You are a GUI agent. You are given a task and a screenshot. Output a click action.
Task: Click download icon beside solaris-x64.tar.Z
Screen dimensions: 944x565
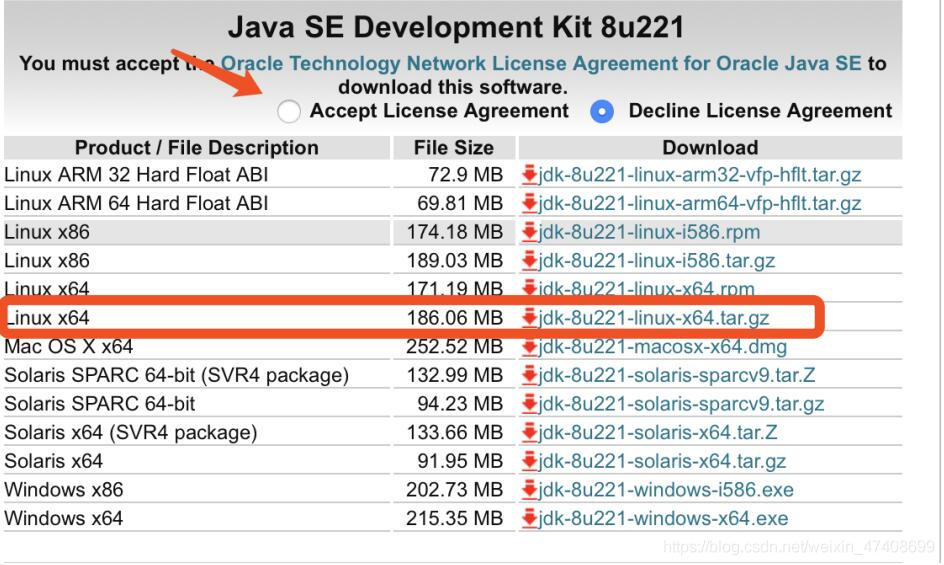tap(529, 432)
